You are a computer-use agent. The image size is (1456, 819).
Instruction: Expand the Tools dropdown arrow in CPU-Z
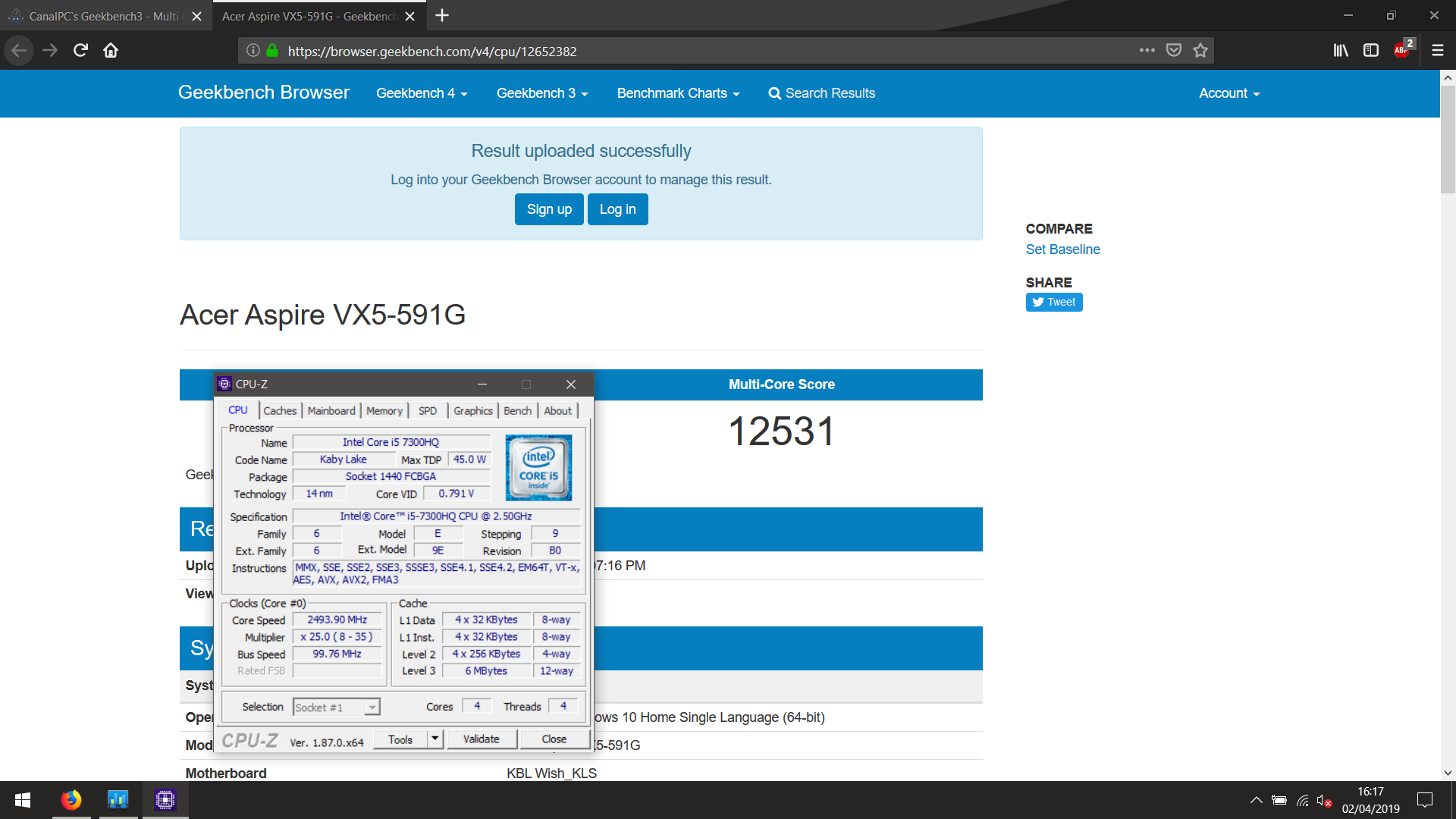click(435, 739)
